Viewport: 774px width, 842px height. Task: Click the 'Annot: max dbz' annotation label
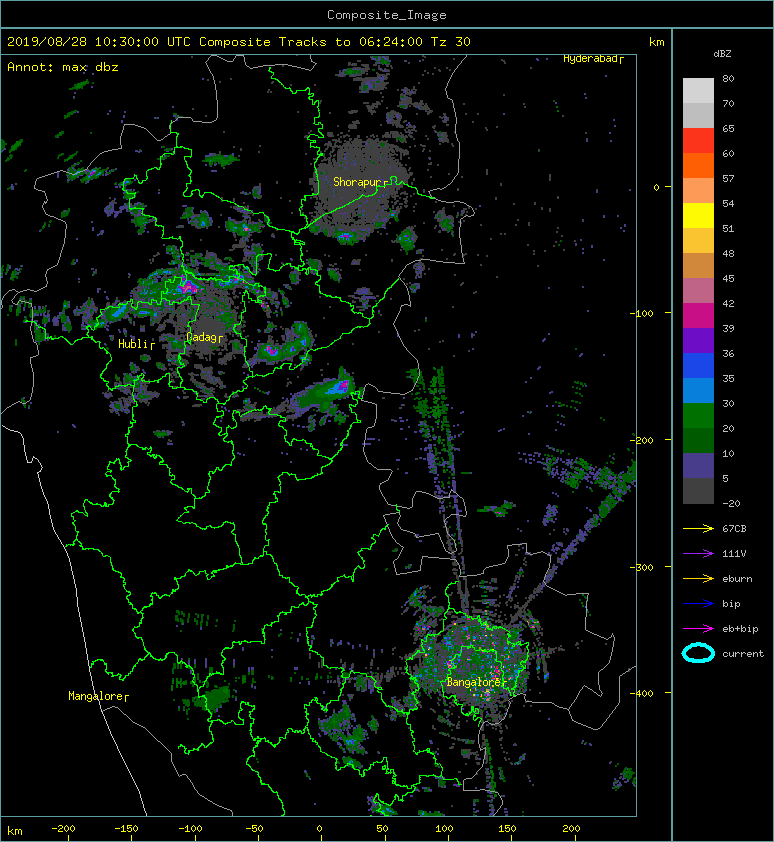coord(63,67)
